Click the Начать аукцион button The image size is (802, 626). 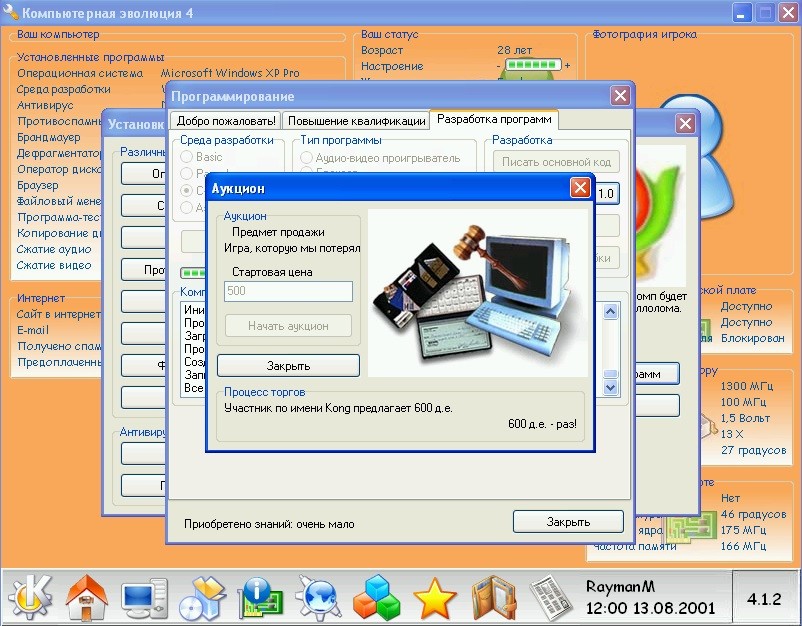(x=288, y=326)
